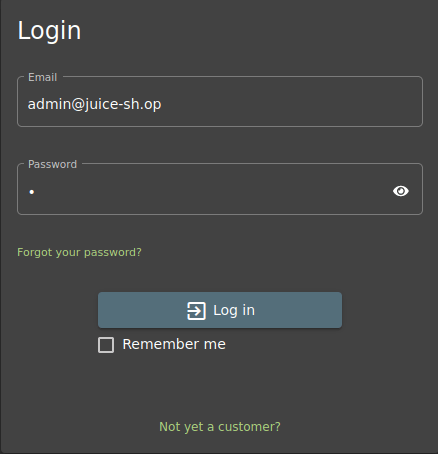
Task: Click the Email floating label
Action: (x=43, y=77)
